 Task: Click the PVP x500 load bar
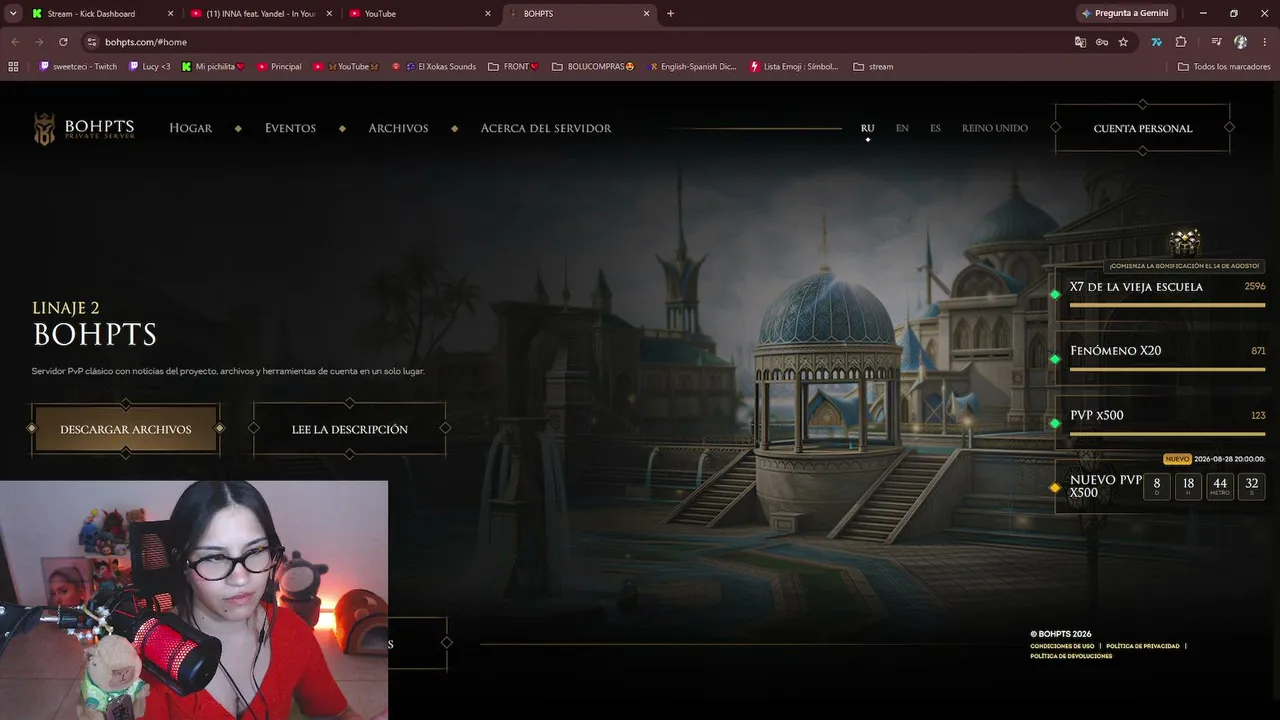[1168, 433]
